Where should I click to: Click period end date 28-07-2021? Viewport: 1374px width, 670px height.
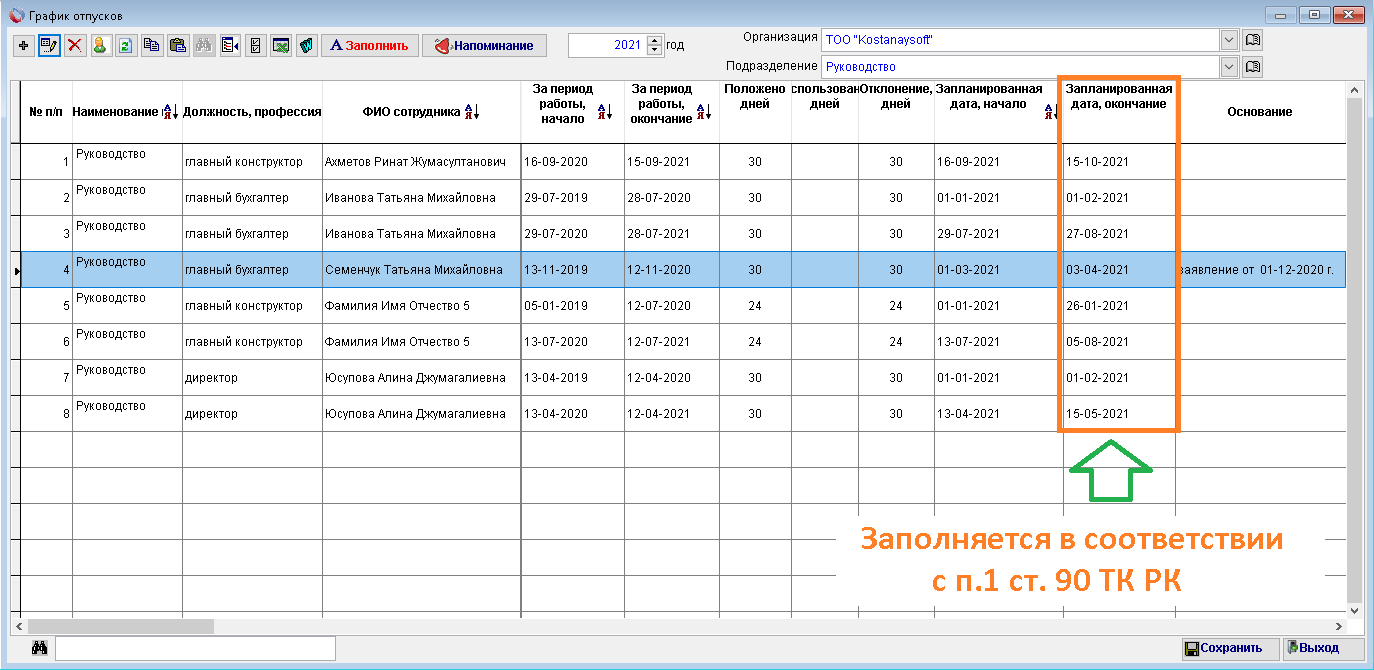coord(672,234)
